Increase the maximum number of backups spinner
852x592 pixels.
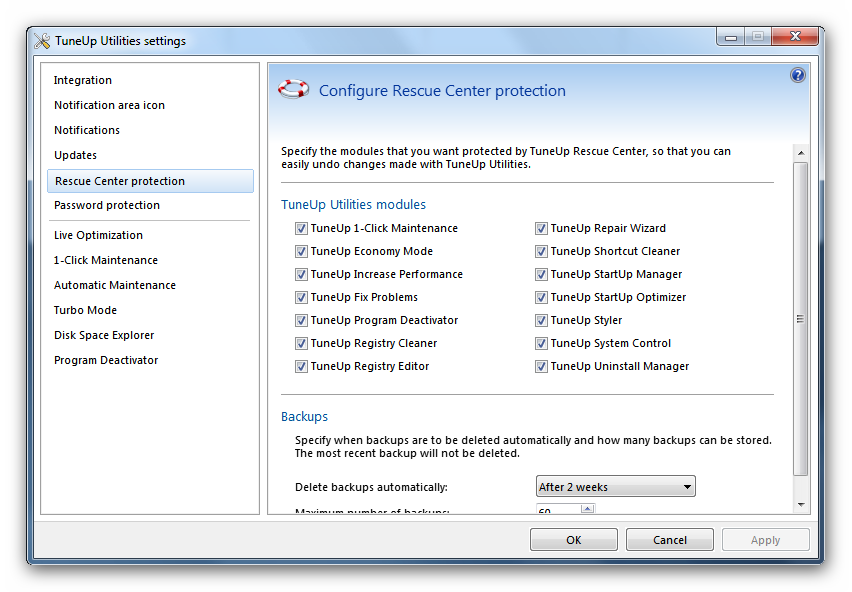587,508
